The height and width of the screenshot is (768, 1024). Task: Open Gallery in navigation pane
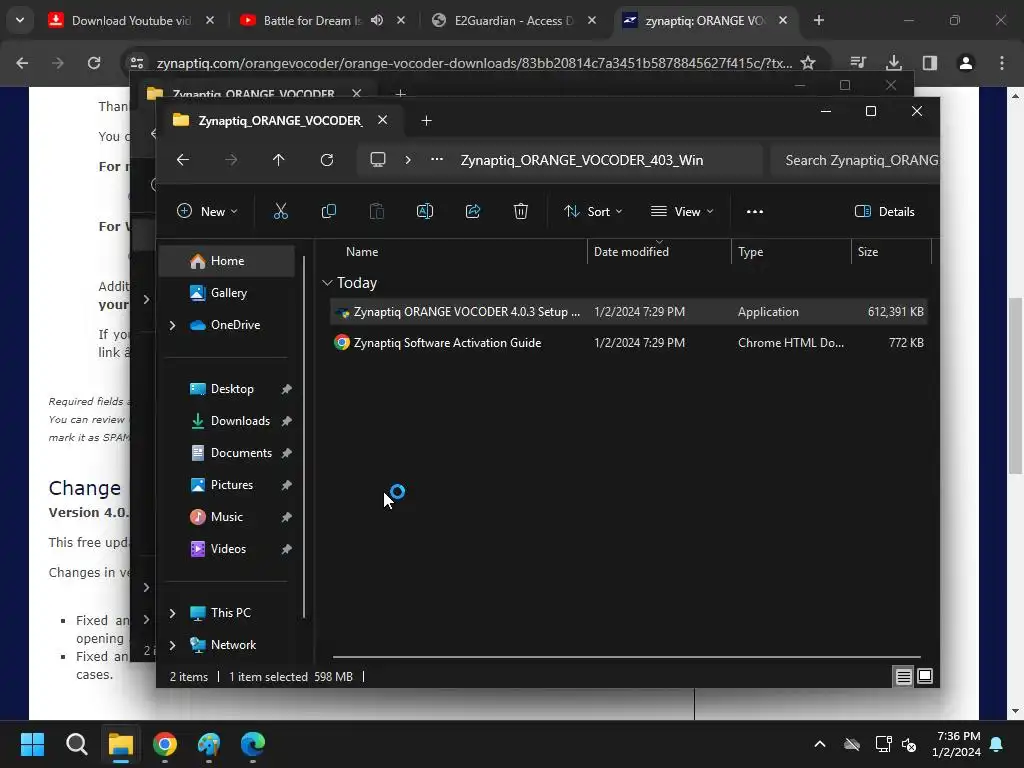pos(227,293)
